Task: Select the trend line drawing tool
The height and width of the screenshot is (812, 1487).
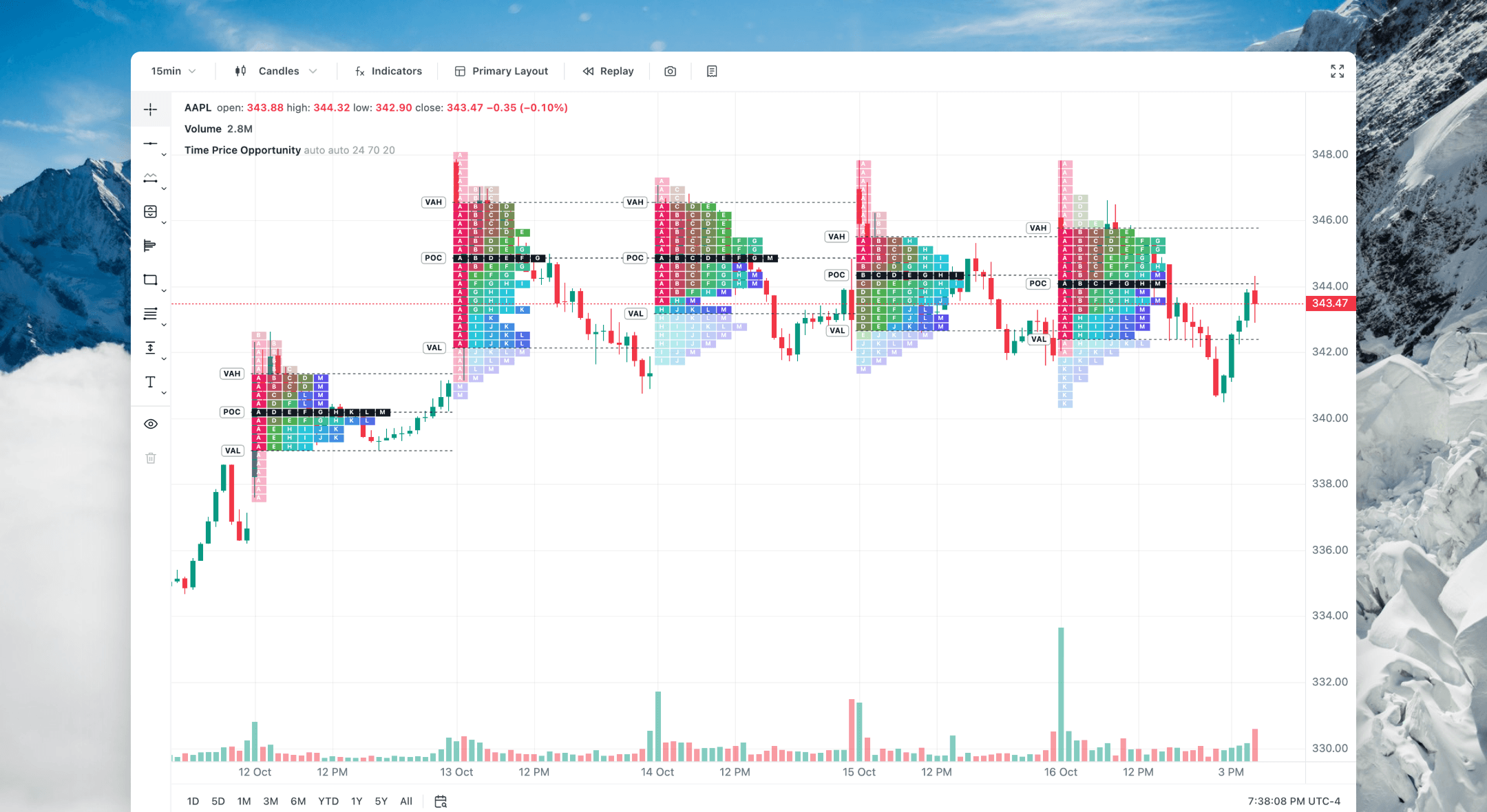Action: click(x=150, y=143)
